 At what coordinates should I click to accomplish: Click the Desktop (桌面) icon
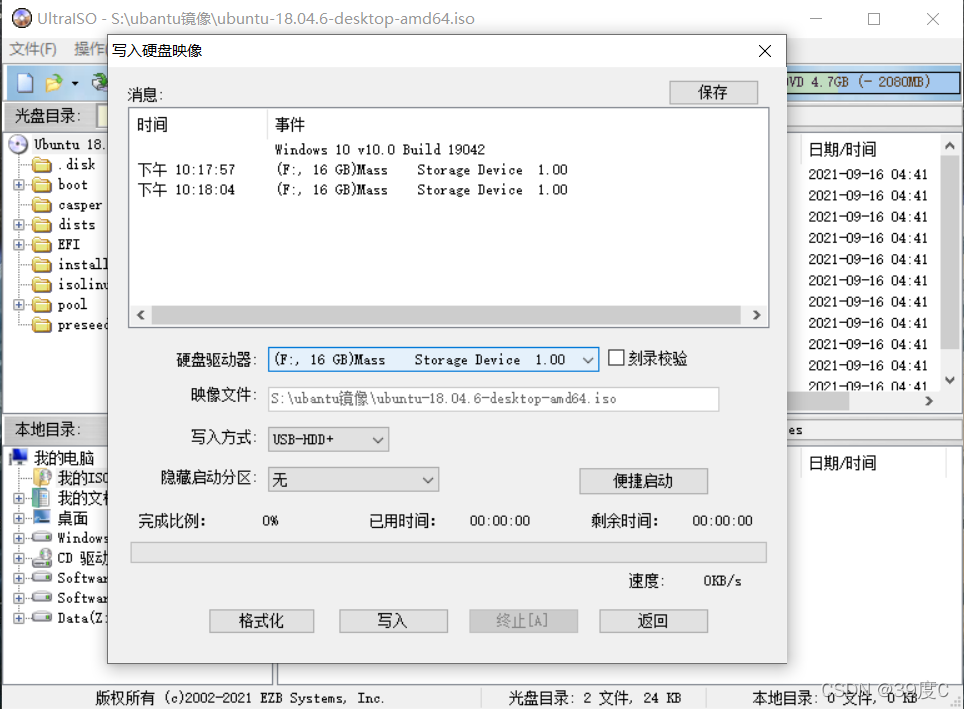(42, 517)
